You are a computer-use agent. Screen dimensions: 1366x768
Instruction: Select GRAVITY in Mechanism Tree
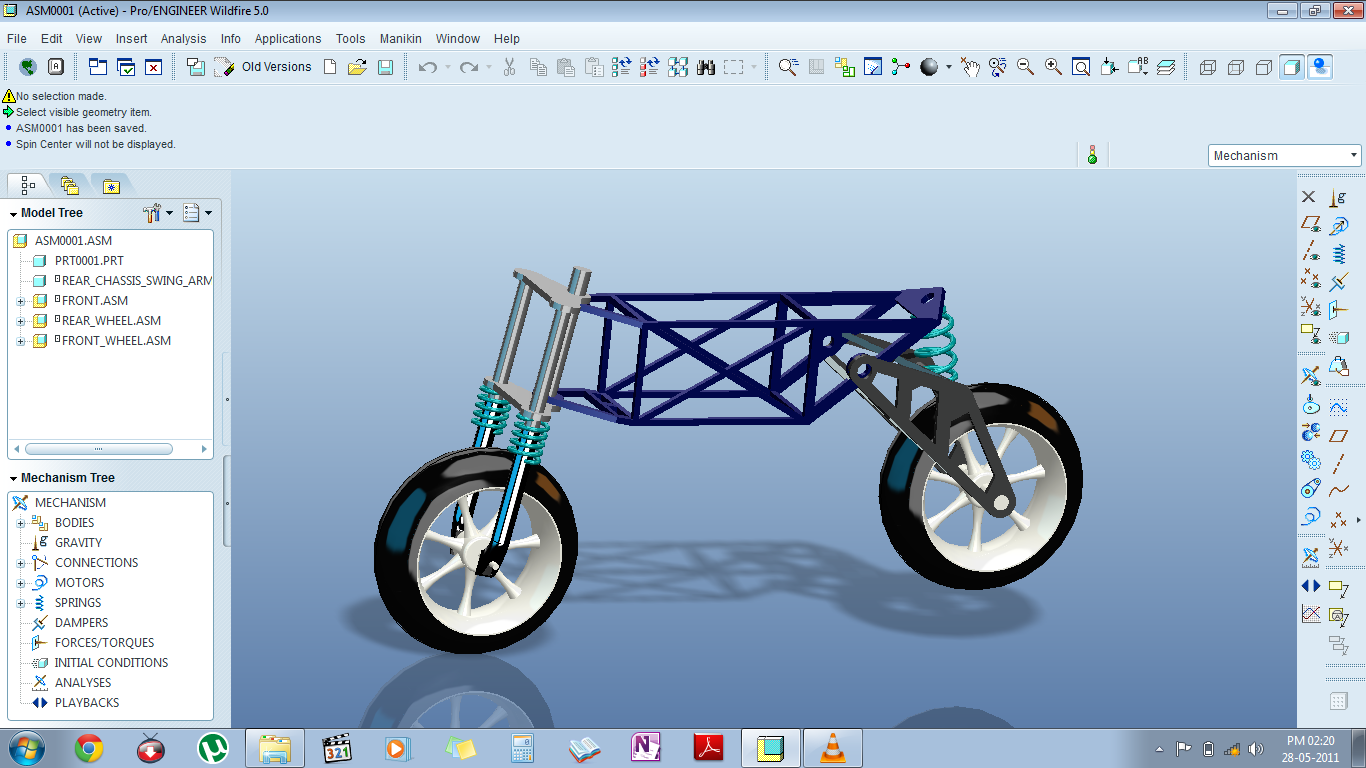(78, 543)
